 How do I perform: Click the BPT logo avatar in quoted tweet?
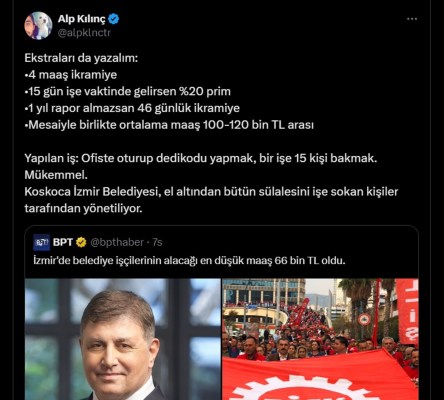[41, 242]
